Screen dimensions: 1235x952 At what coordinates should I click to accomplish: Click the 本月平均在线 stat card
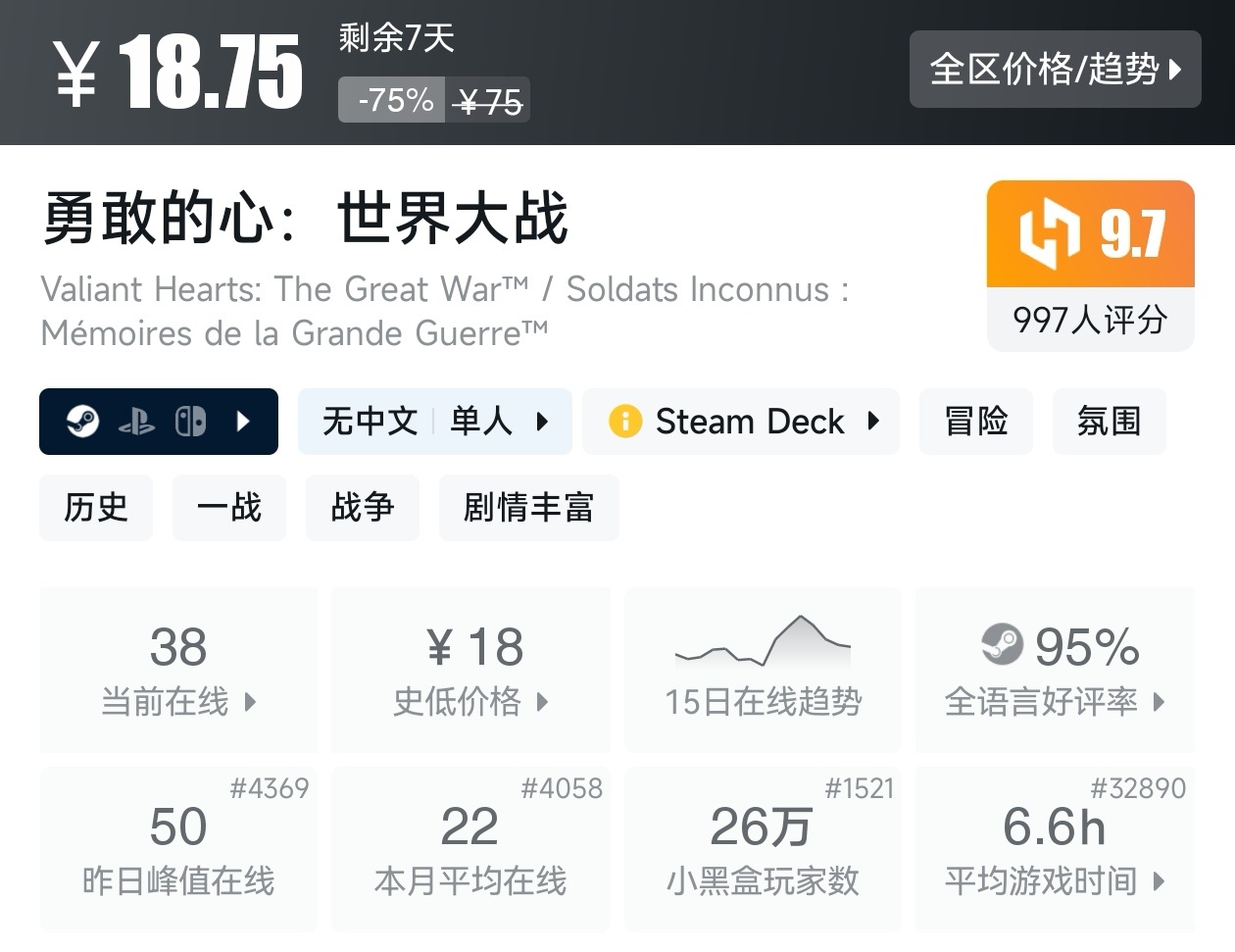[x=470, y=849]
